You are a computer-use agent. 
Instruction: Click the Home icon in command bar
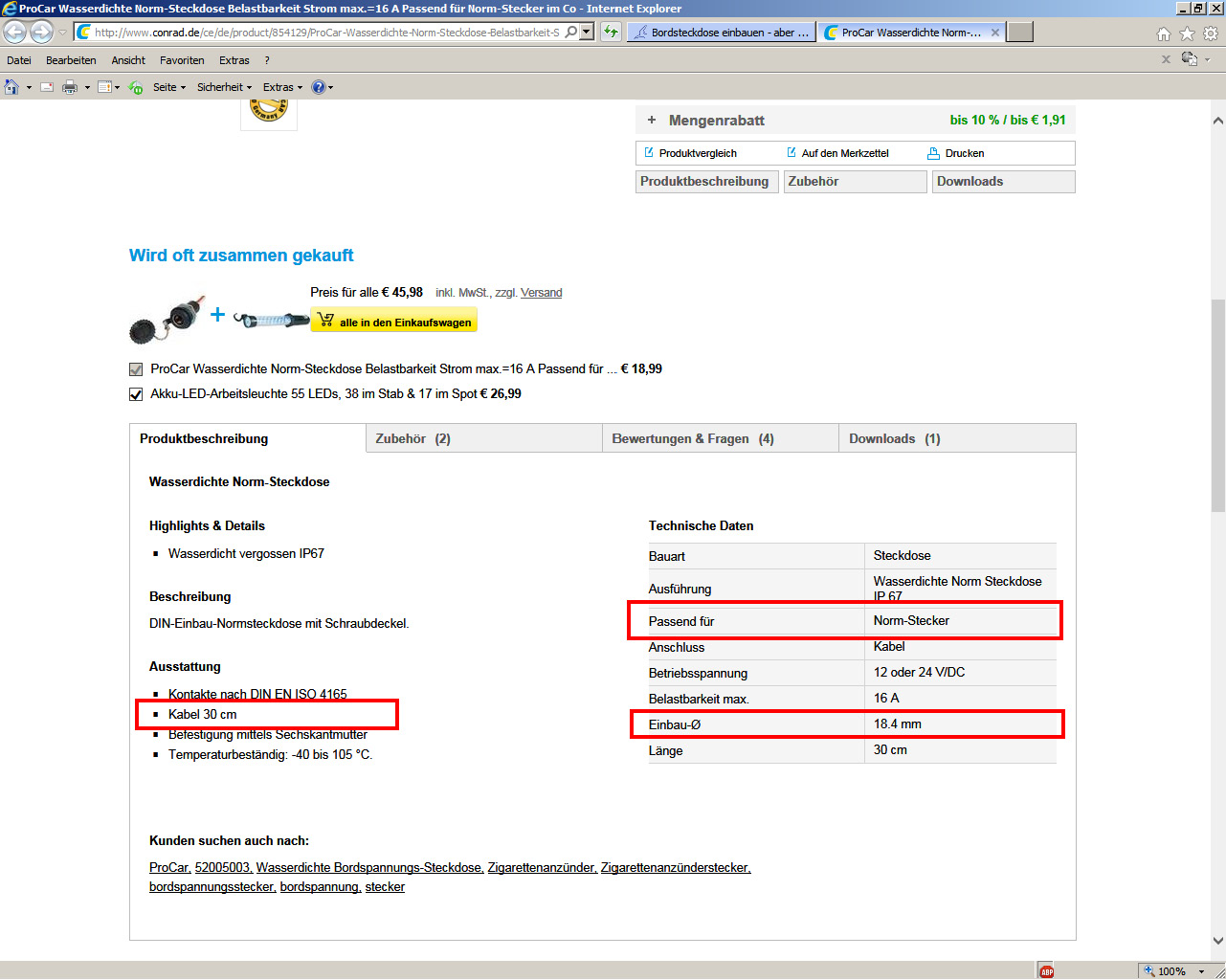[x=11, y=87]
